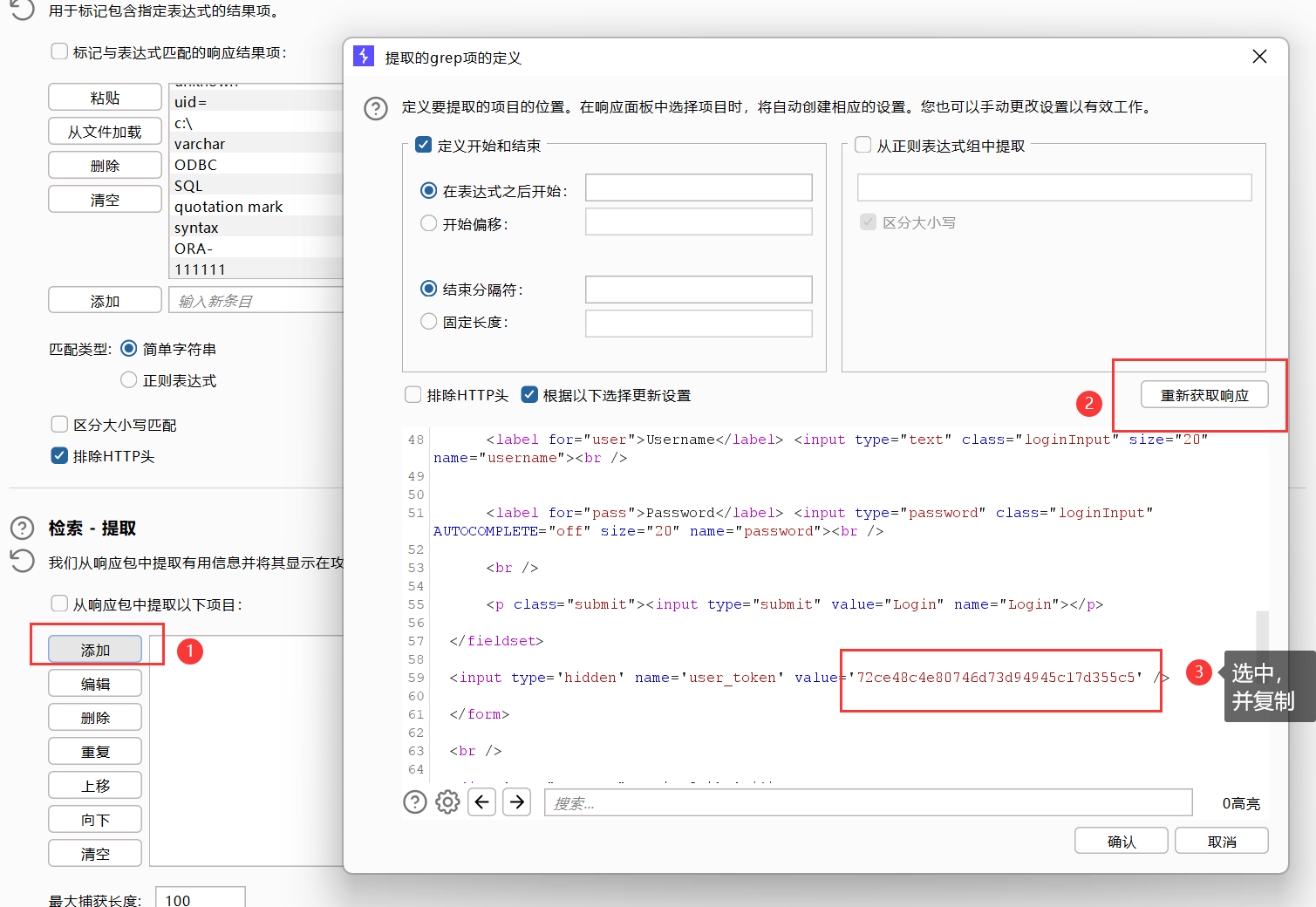Click the 在表达式之后开始 text field
The width and height of the screenshot is (1316, 907).
click(698, 188)
